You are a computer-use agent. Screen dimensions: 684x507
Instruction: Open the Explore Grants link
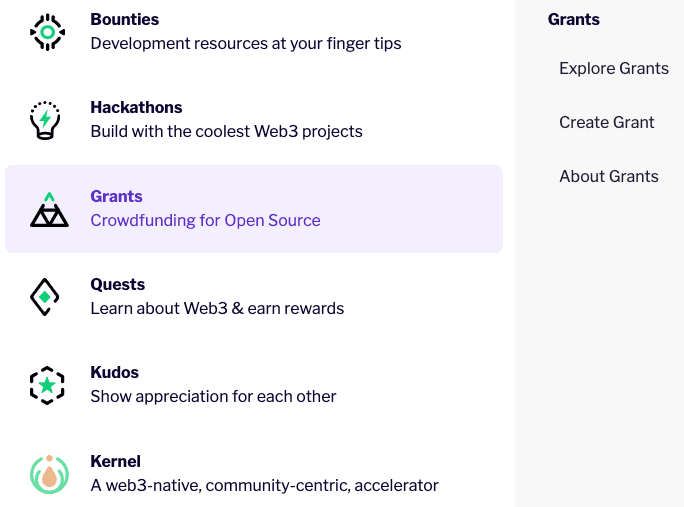[x=613, y=68]
